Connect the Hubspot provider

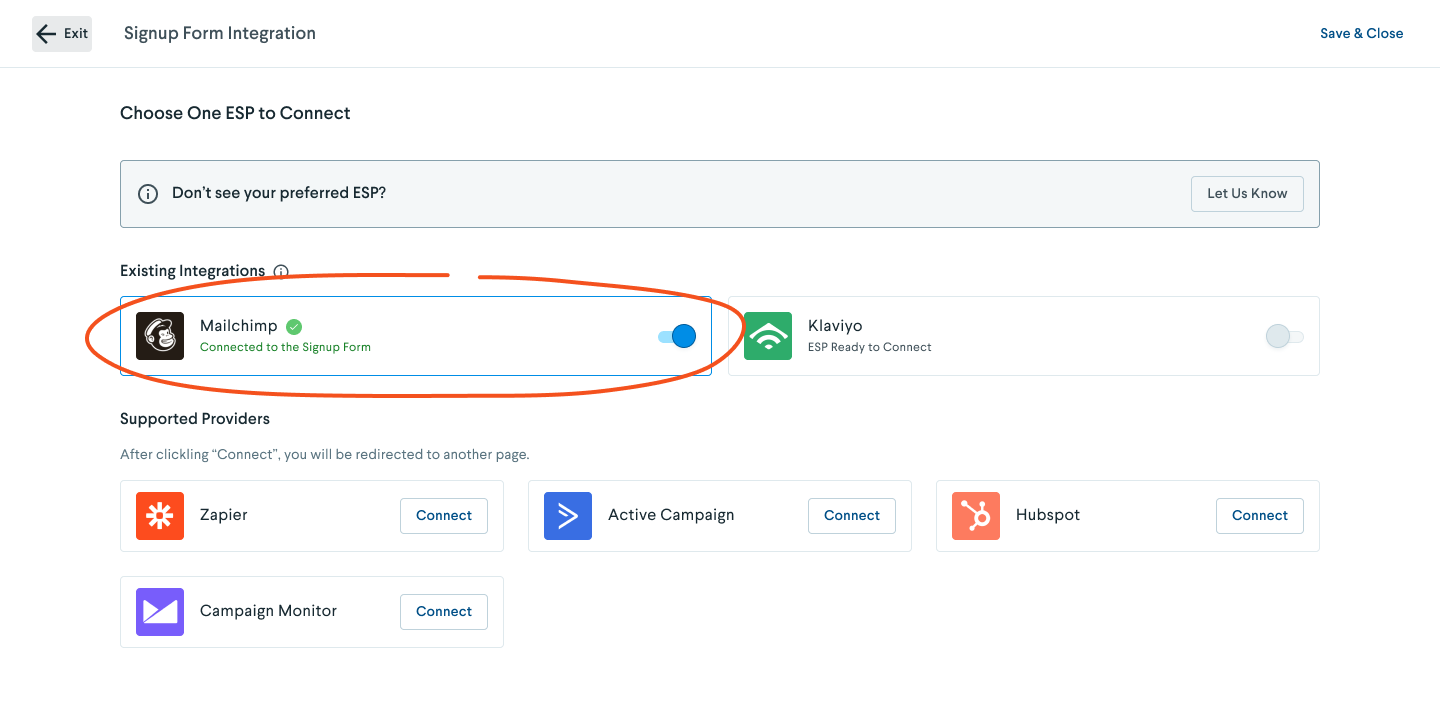(1260, 516)
